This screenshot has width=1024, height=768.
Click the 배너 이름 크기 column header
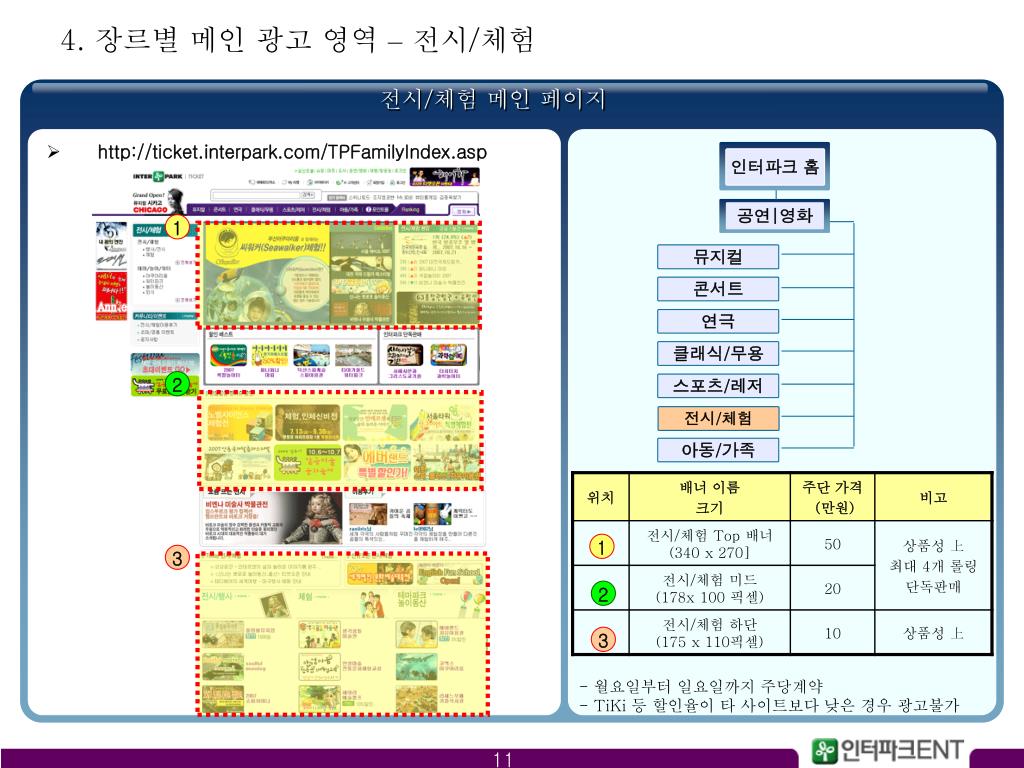coord(709,498)
